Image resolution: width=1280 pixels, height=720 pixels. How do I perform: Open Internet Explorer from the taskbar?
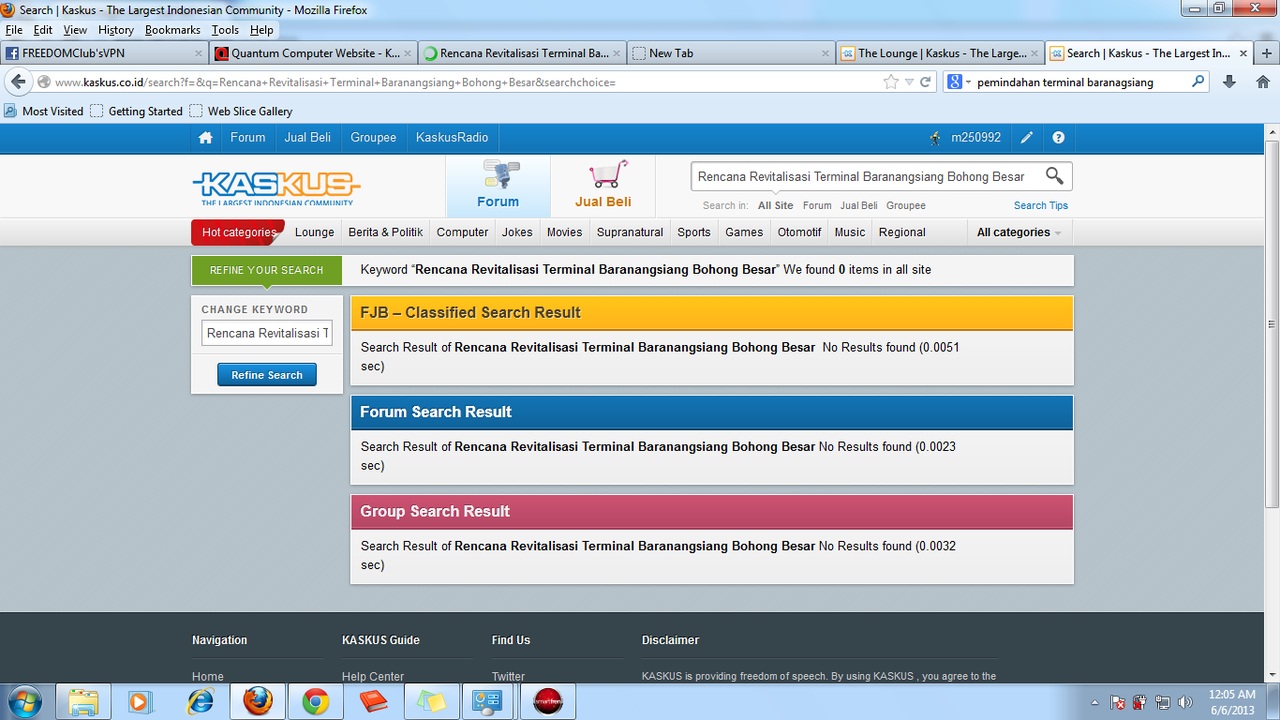[x=200, y=702]
